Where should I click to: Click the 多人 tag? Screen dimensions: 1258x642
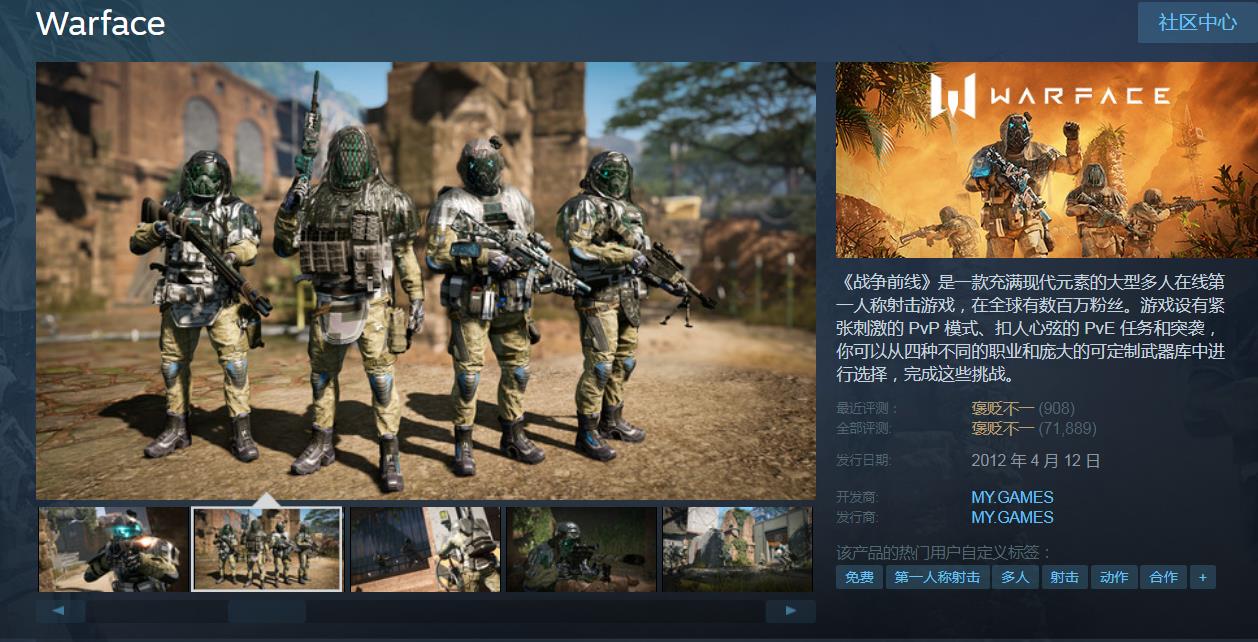[1015, 577]
